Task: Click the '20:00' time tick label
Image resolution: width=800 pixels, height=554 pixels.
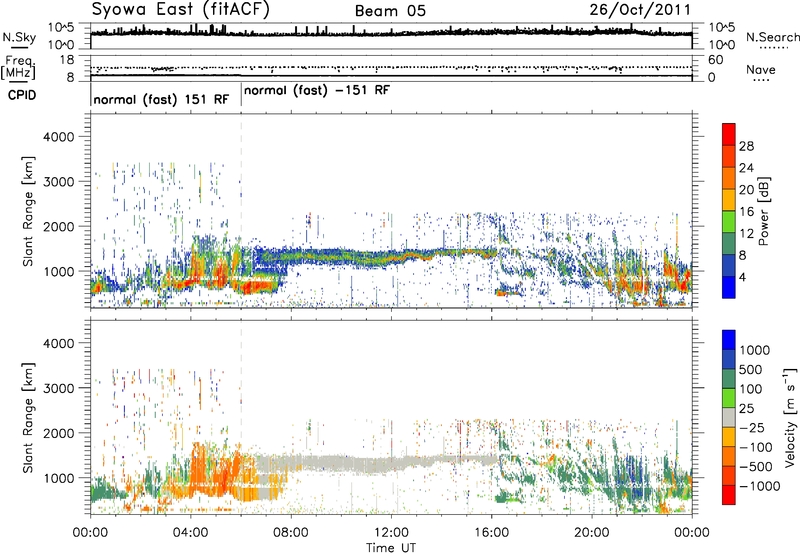Action: click(592, 533)
